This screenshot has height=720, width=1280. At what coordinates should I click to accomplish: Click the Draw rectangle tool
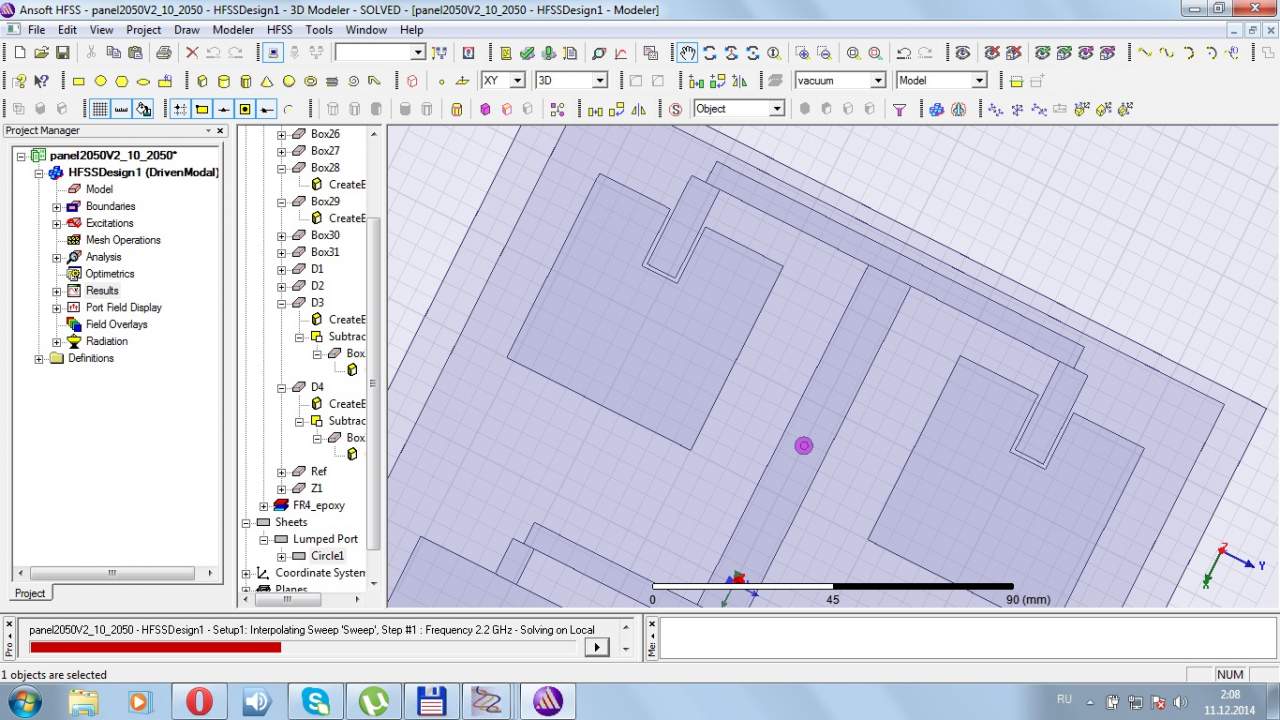click(79, 81)
